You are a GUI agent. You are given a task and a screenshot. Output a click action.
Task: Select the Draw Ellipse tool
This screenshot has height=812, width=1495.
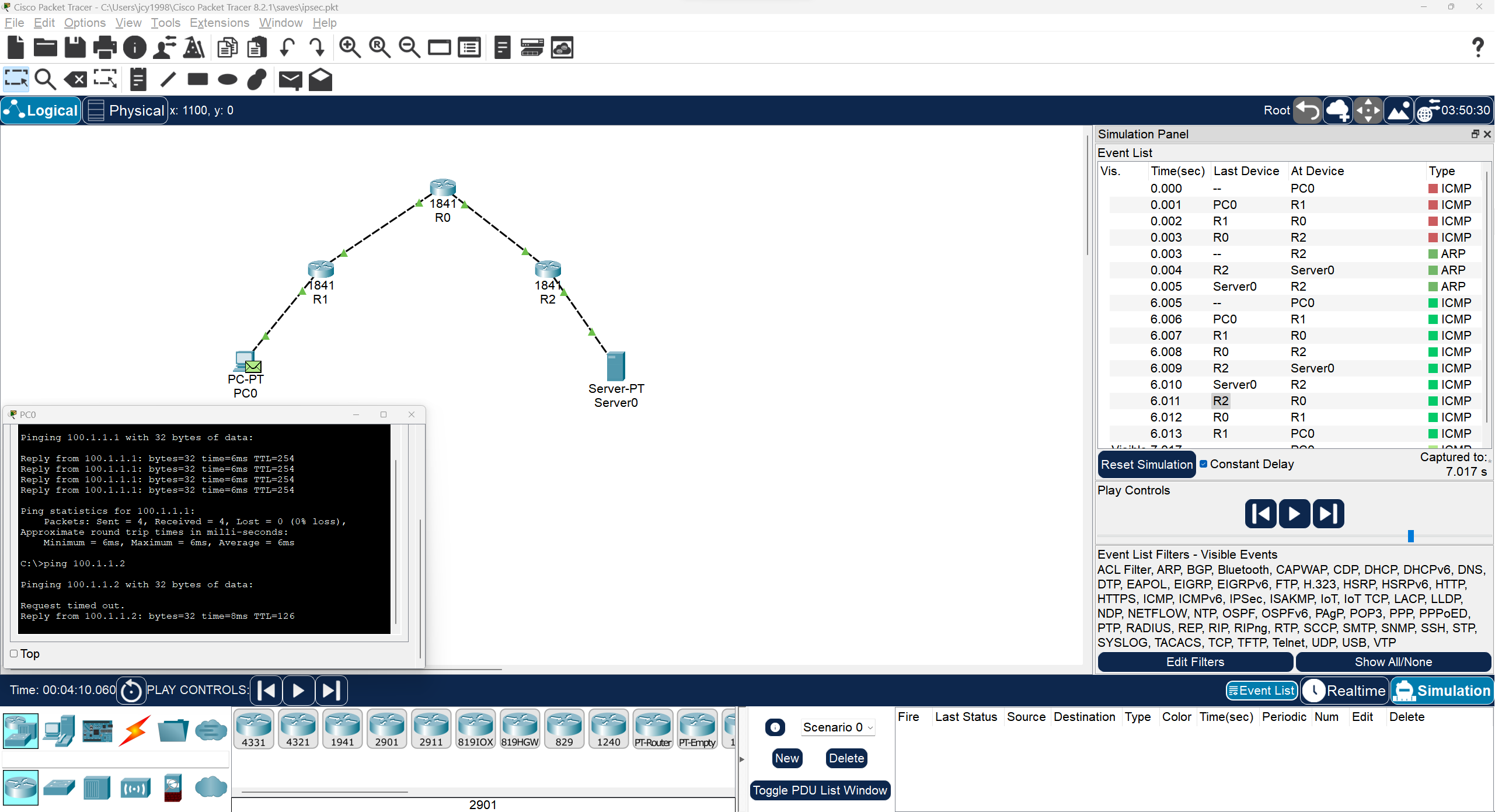pyautogui.click(x=228, y=79)
